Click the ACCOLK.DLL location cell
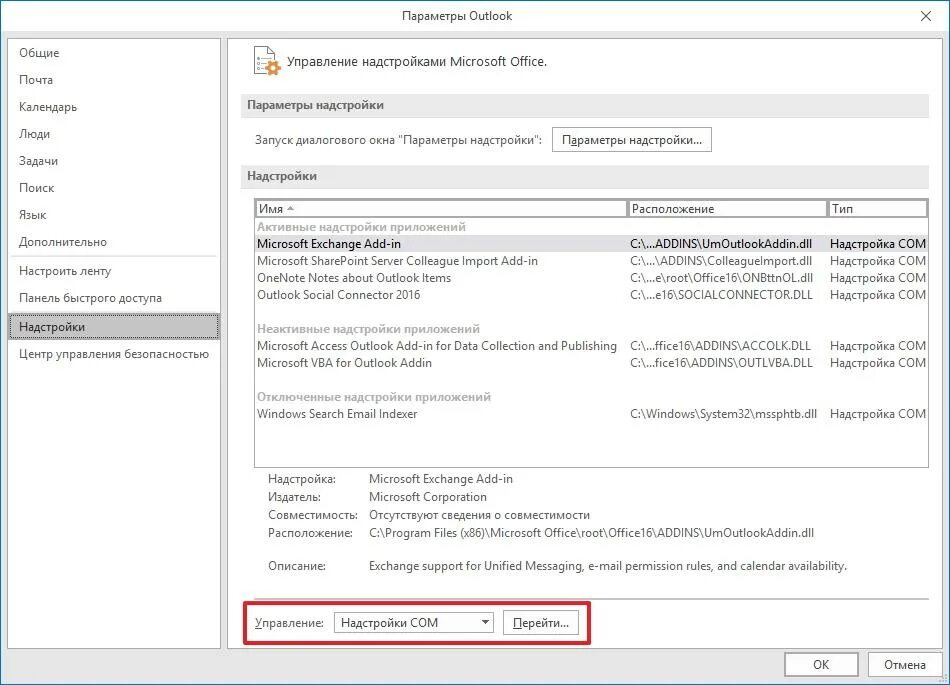The image size is (950, 685). 720,345
